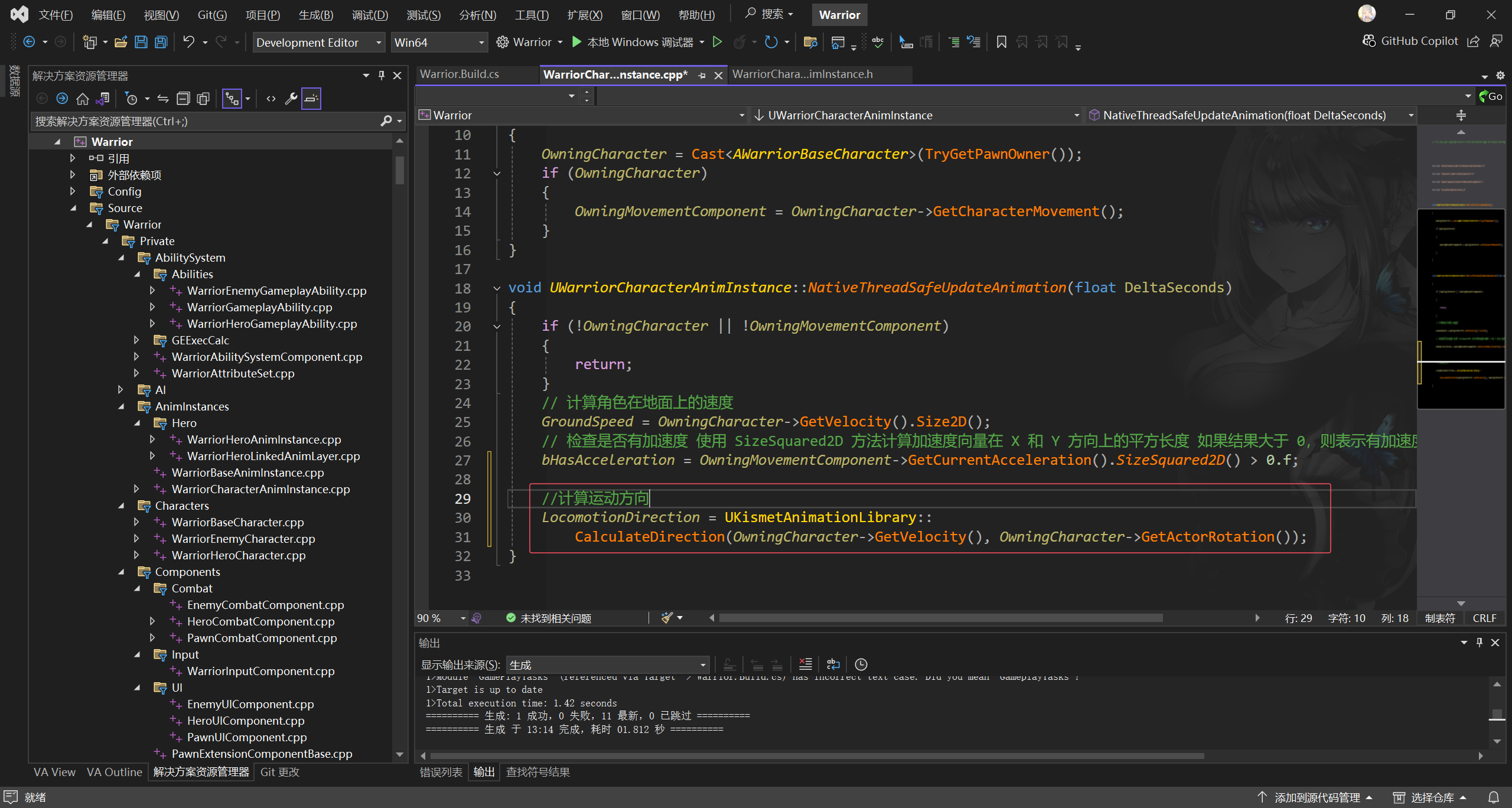1512x808 pixels.
Task: Open the Development Editor configuration dropdown
Action: (x=318, y=42)
